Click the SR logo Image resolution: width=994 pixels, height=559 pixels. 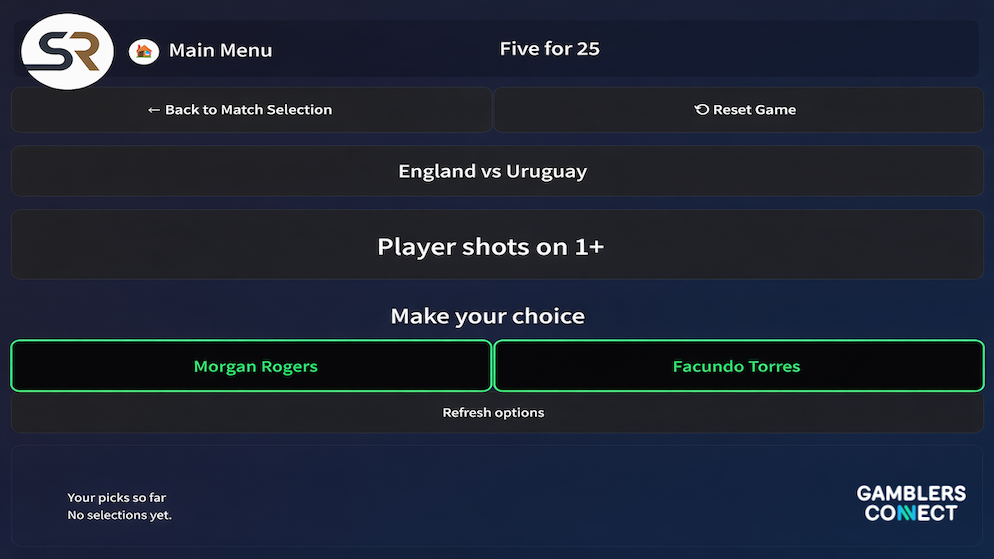pyautogui.click(x=67, y=51)
